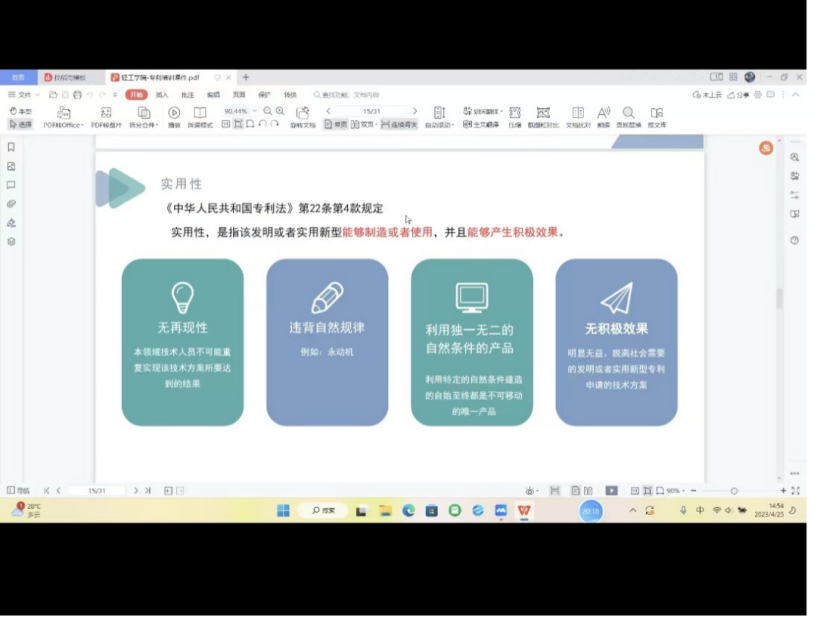Click the PDF转Office conversion icon
Viewport: 817px width, 617px height.
point(63,113)
